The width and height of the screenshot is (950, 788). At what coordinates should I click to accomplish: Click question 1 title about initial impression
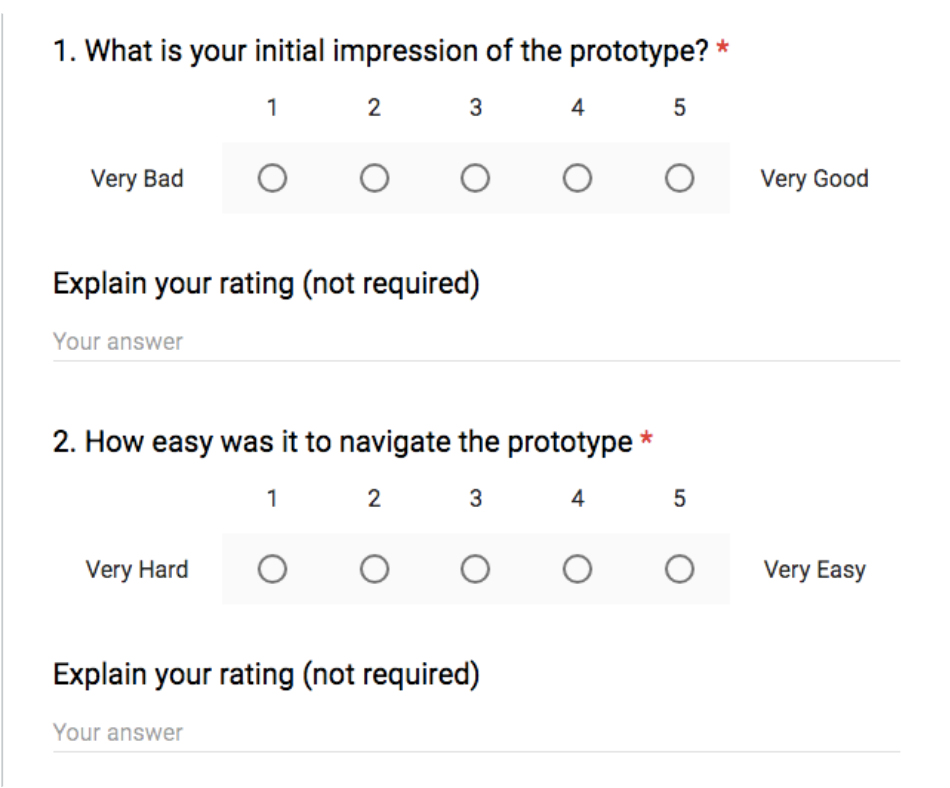tap(380, 51)
